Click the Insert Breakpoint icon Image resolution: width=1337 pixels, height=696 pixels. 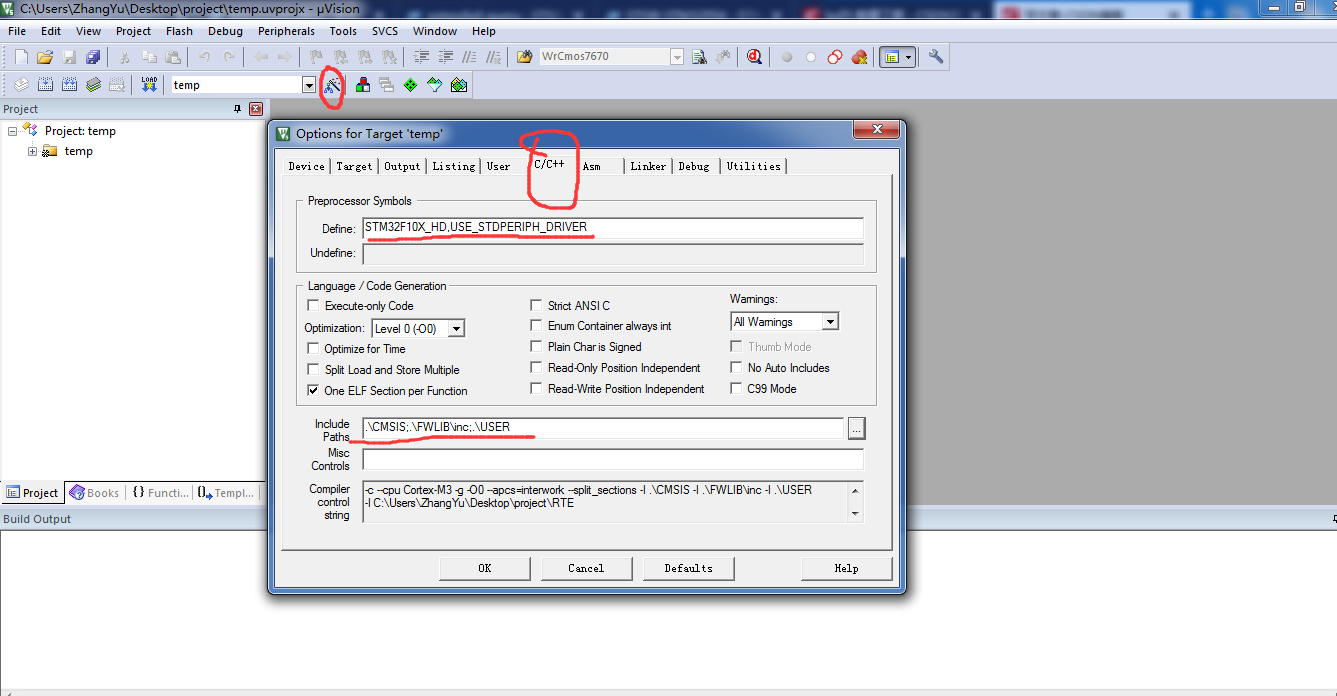[787, 57]
